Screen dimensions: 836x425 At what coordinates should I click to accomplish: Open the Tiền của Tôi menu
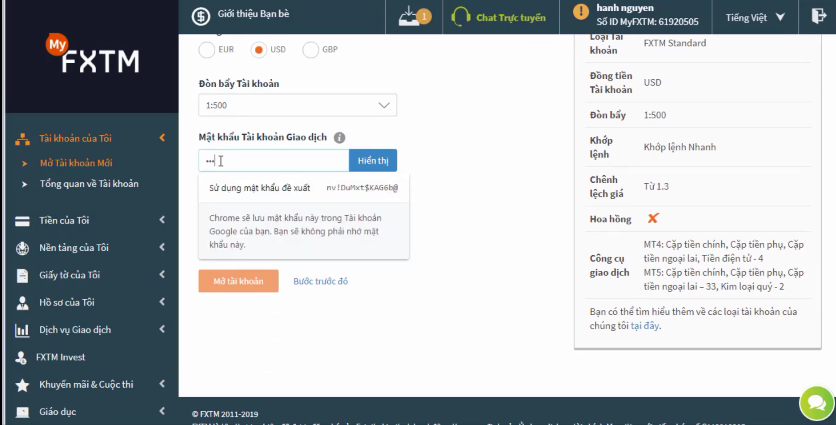click(x=64, y=221)
